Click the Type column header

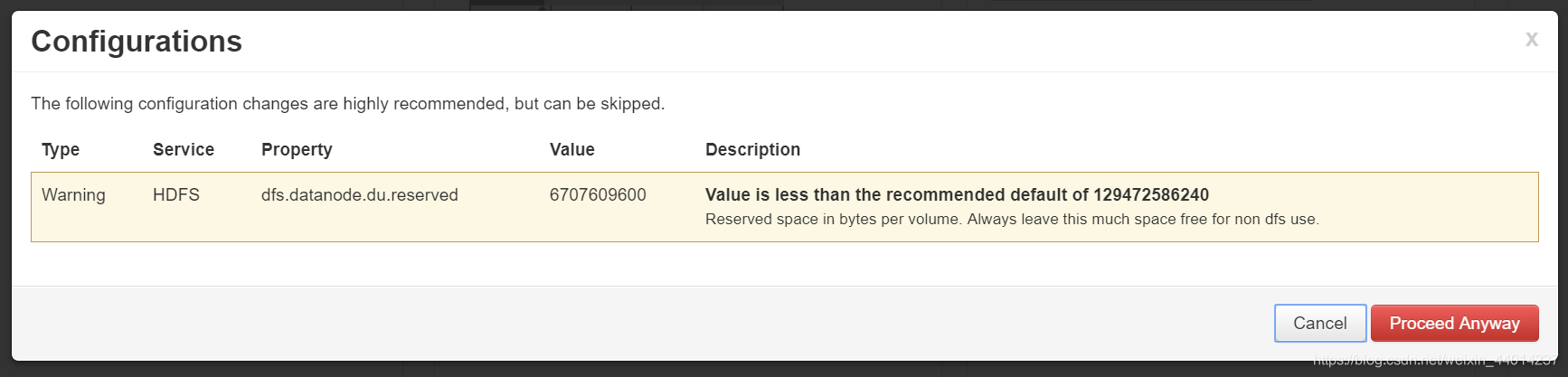pos(61,149)
